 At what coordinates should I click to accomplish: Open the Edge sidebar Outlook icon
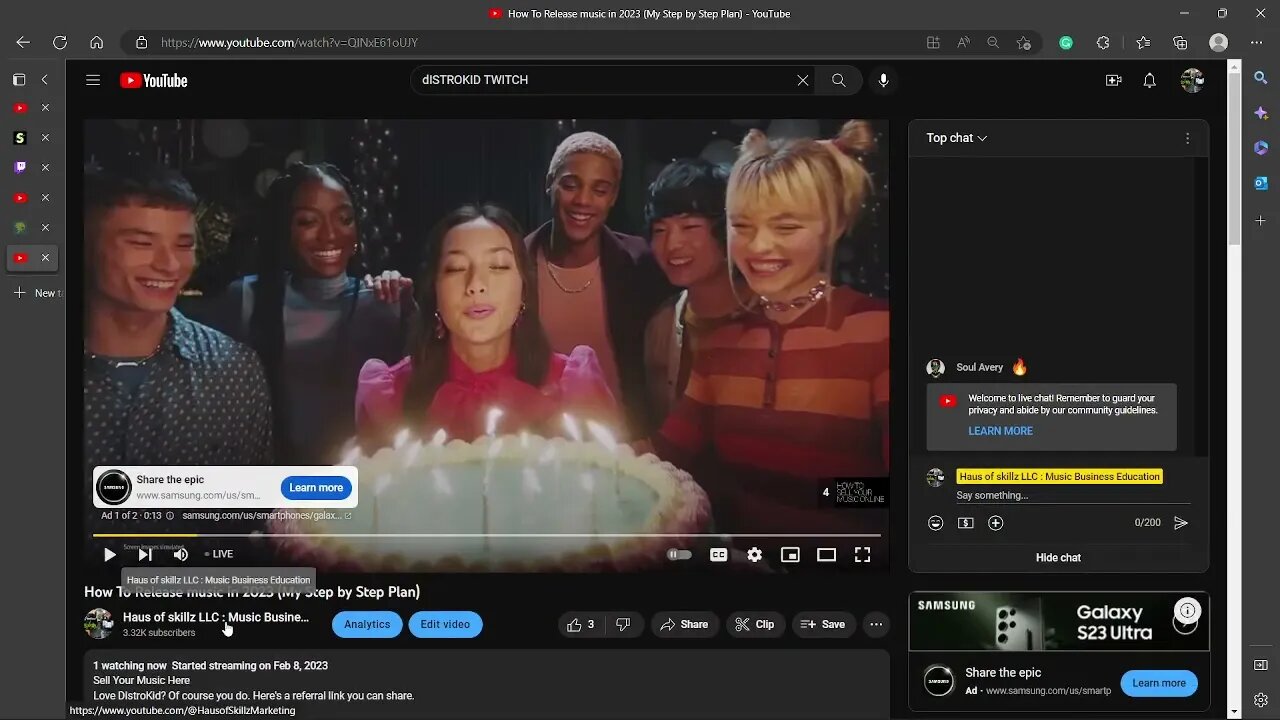[1261, 183]
